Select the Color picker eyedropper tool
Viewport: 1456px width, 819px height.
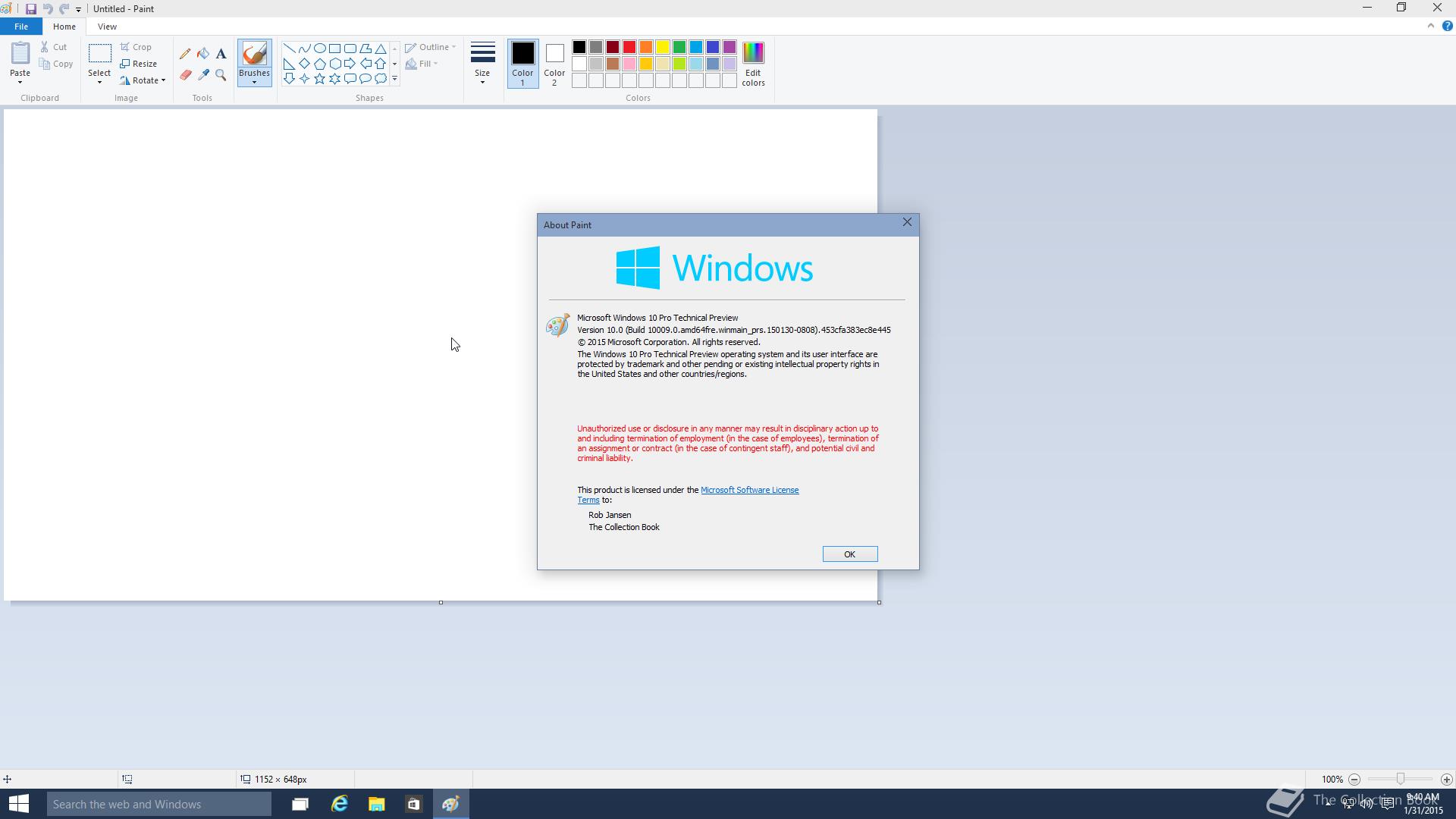click(x=203, y=75)
